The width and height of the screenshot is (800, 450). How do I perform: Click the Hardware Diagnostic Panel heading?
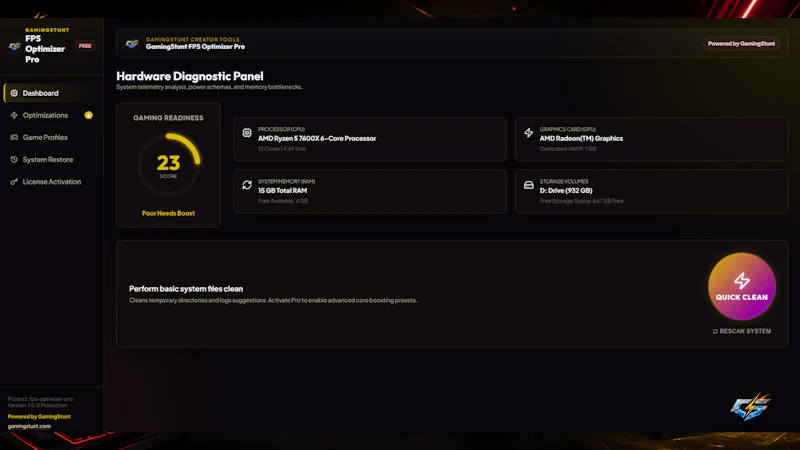click(190, 76)
